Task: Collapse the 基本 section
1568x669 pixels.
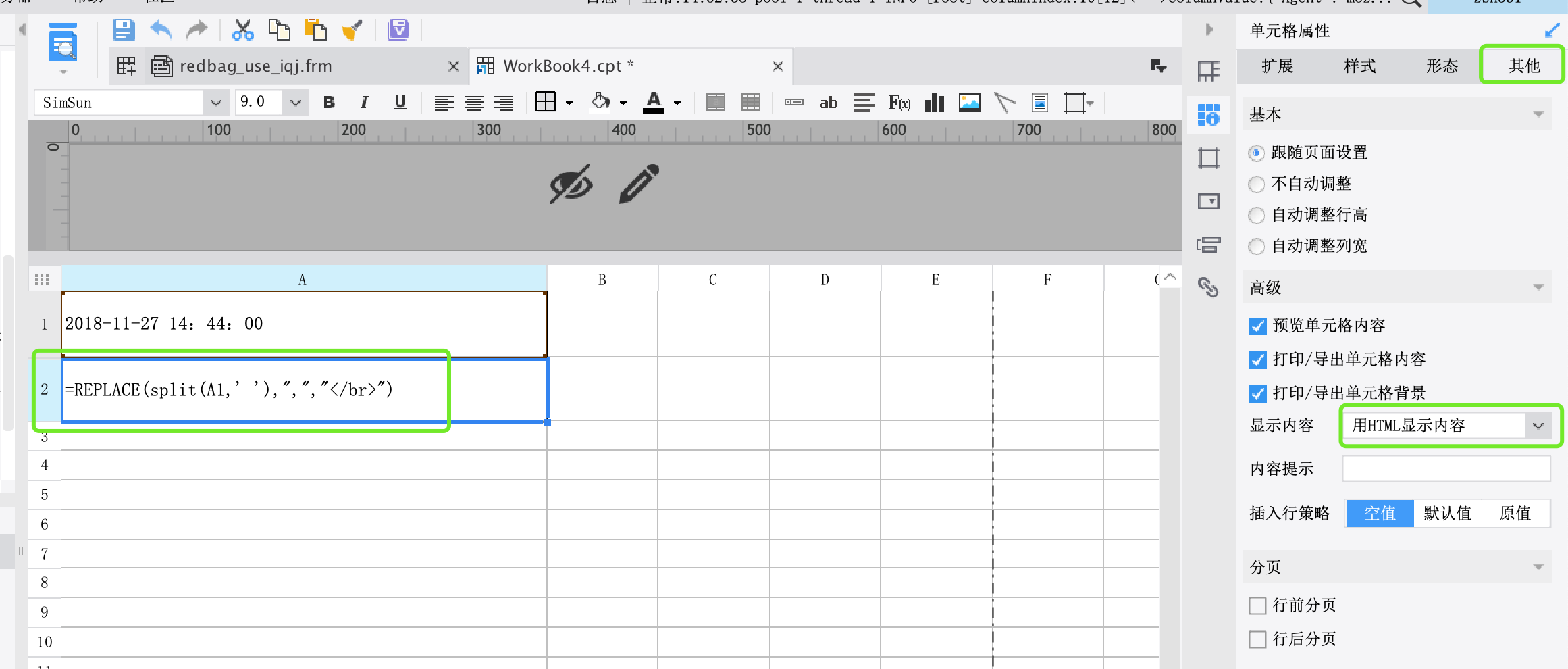Action: point(1538,114)
